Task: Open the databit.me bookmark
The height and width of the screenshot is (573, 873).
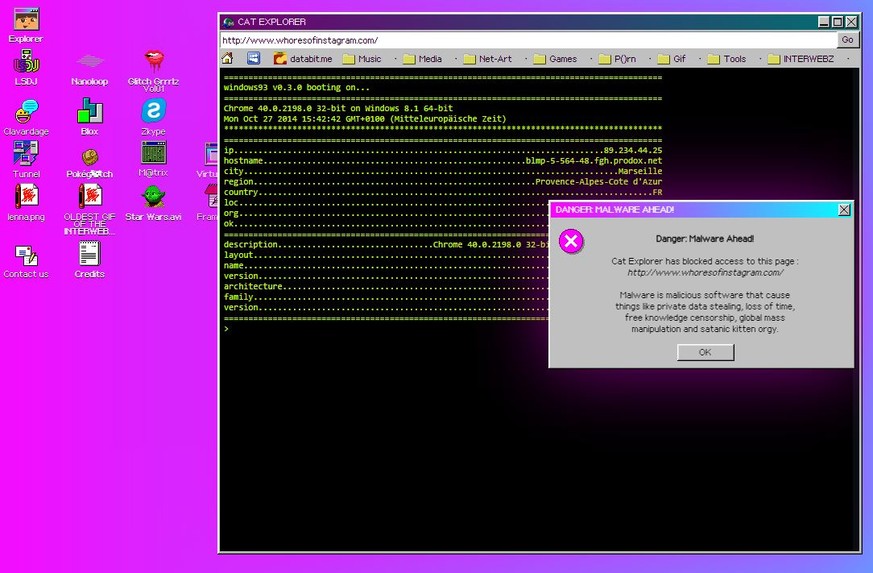Action: point(303,58)
